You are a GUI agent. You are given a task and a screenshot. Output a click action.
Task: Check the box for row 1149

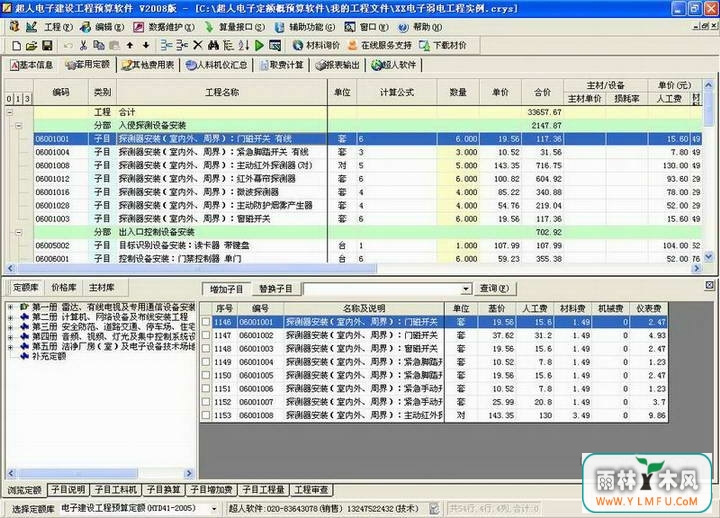point(206,362)
